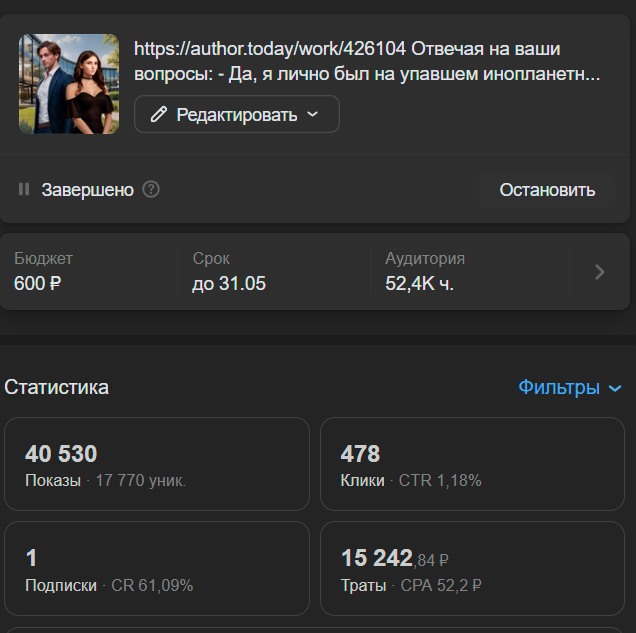Expand the Фильтры dropdown
This screenshot has width=636, height=633.
click(x=569, y=387)
